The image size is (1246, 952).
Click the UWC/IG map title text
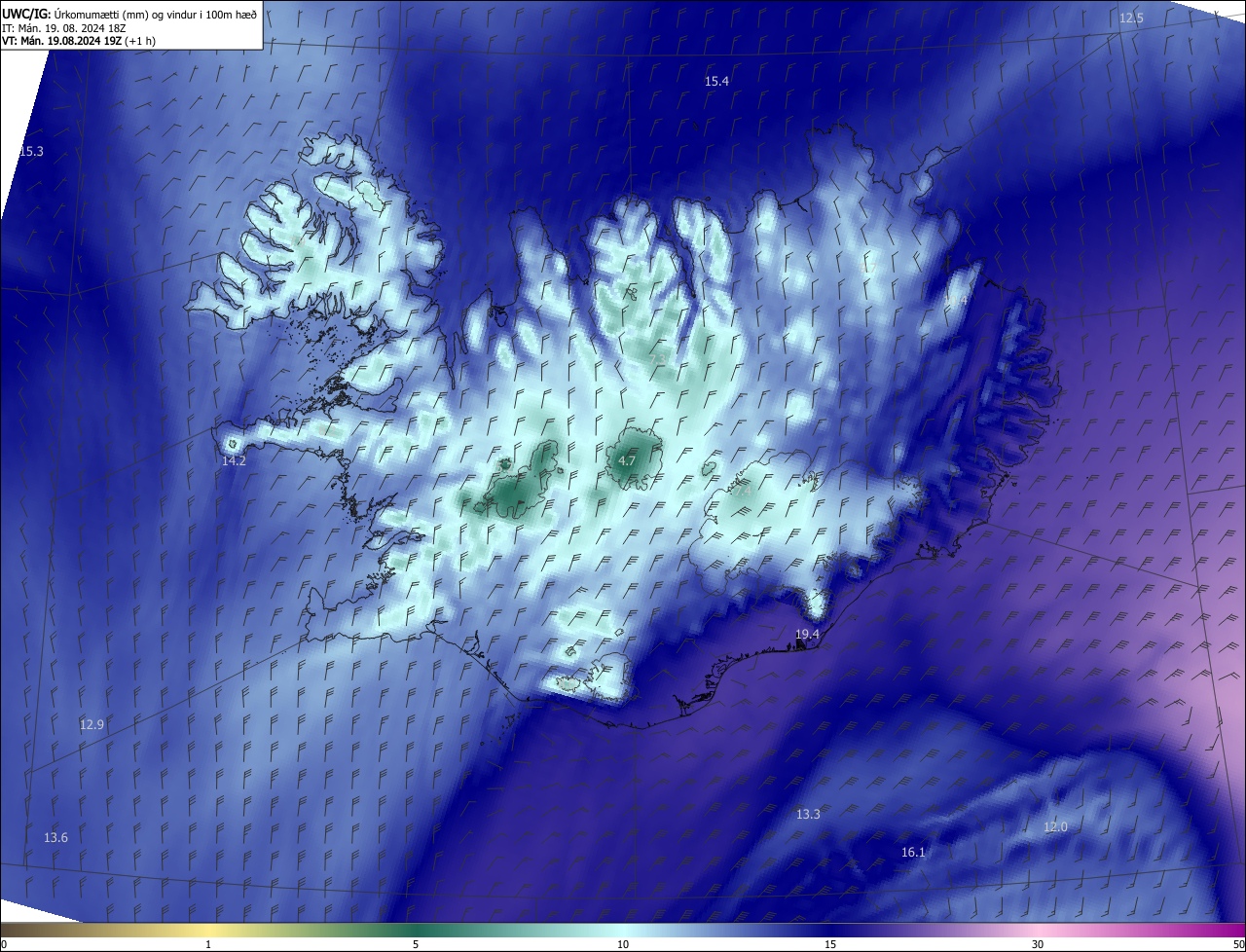tap(129, 15)
